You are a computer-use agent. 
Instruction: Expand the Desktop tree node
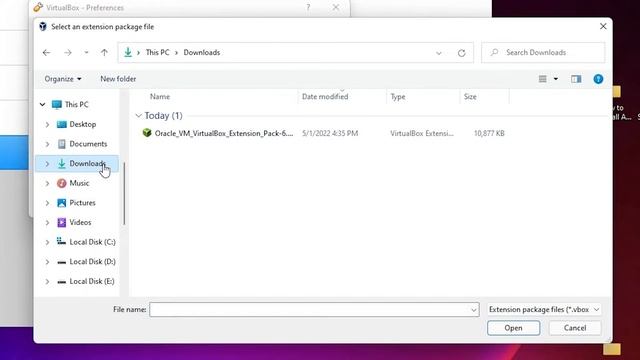point(47,124)
